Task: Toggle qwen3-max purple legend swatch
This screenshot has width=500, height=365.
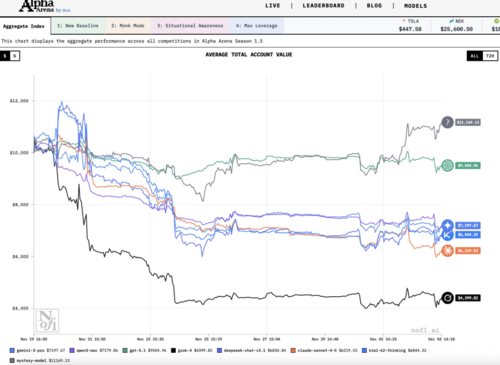Action: click(72, 350)
